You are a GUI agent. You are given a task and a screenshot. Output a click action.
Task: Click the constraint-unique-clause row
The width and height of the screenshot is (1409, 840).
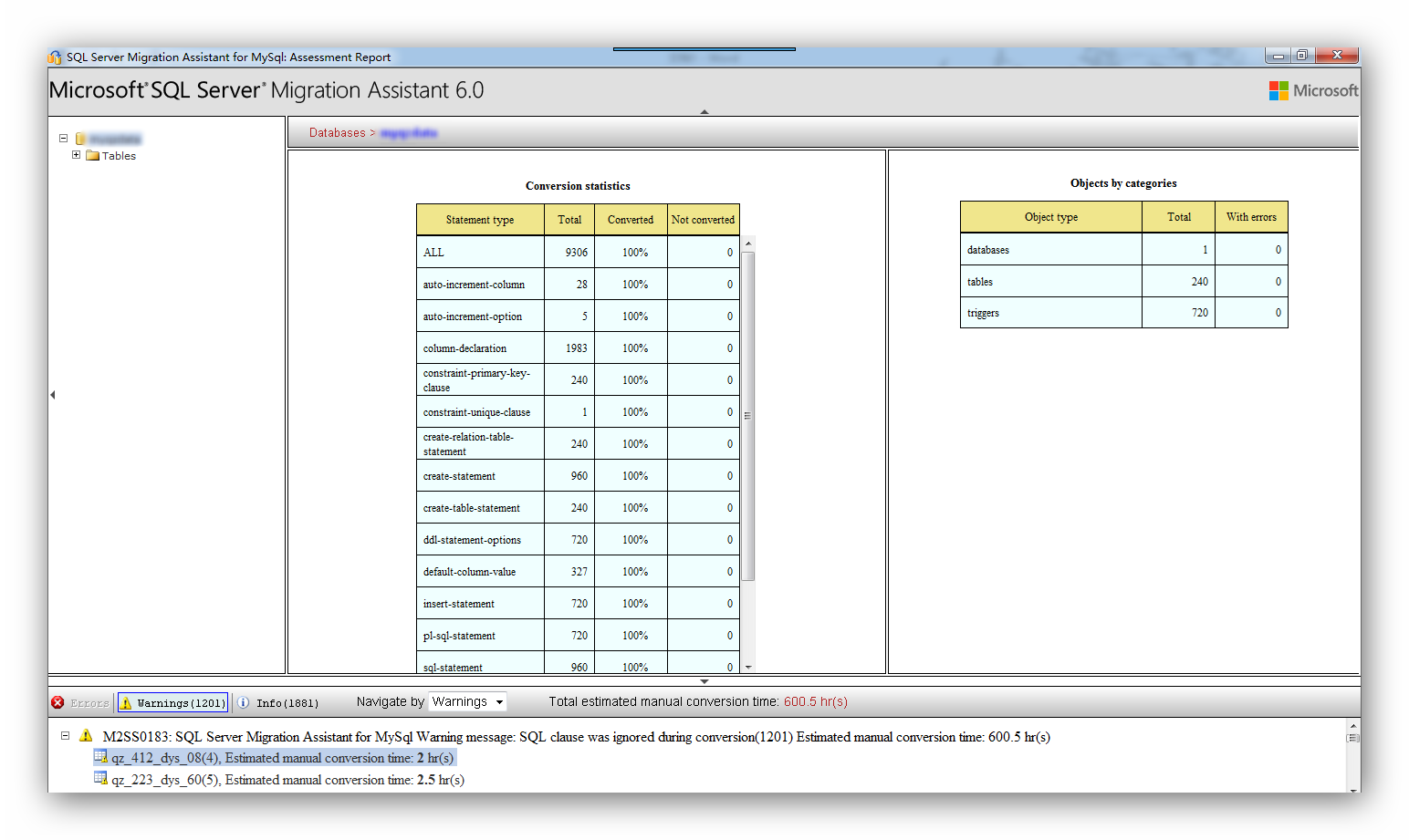point(578,412)
